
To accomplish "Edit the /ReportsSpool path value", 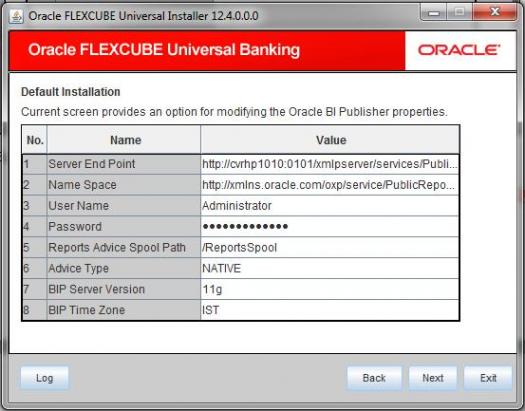I will click(x=329, y=247).
